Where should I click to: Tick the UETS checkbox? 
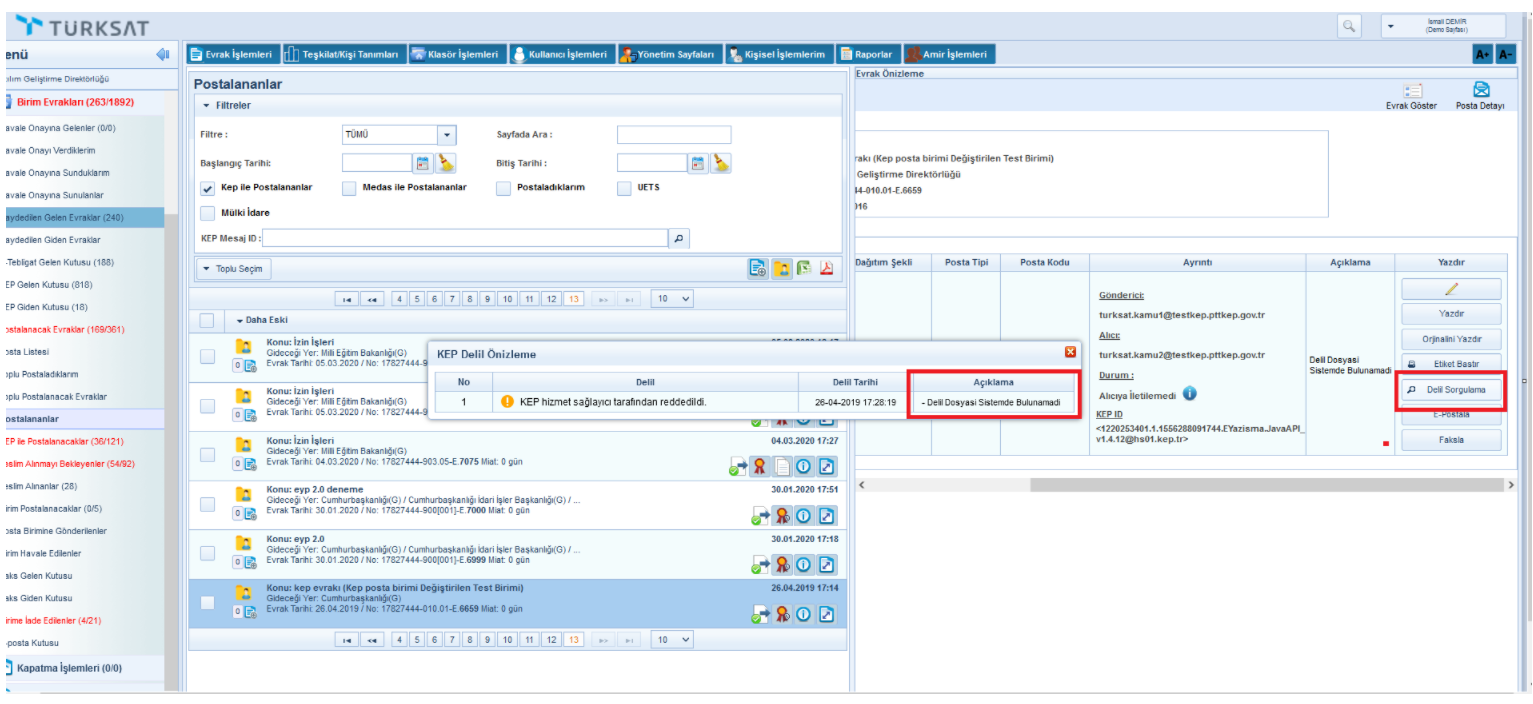pos(624,187)
